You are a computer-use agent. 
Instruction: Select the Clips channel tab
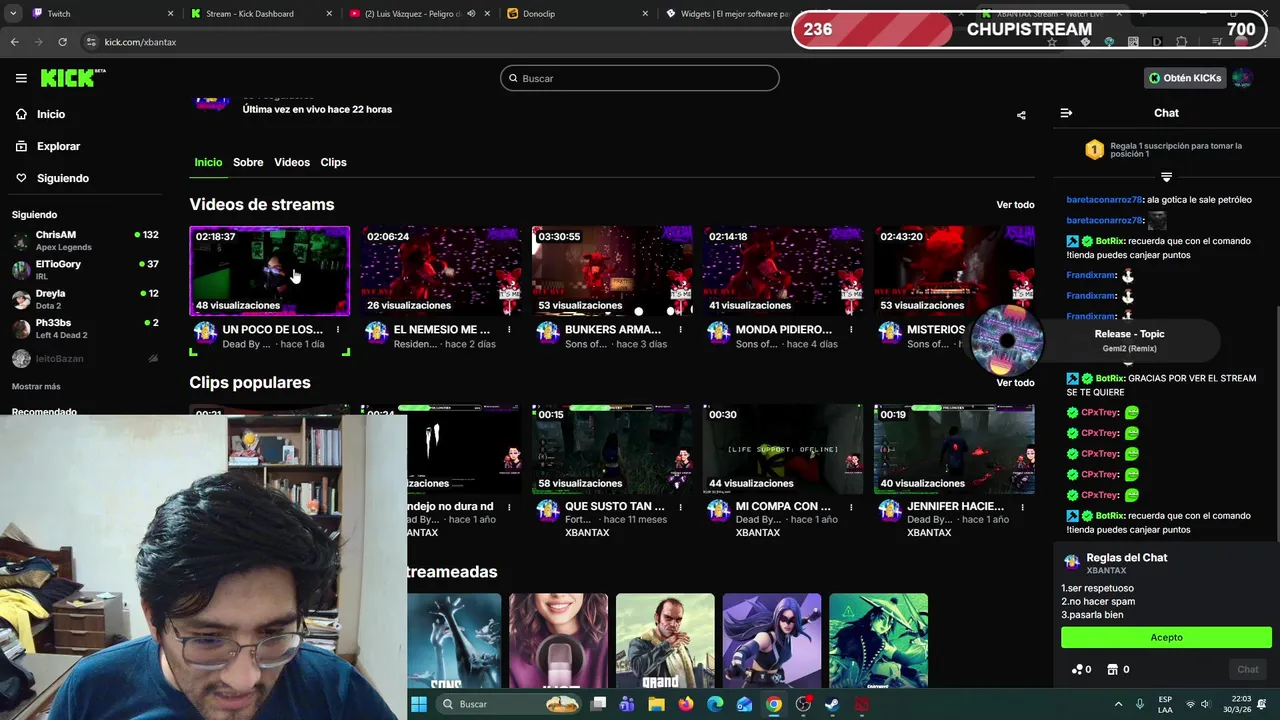point(333,162)
